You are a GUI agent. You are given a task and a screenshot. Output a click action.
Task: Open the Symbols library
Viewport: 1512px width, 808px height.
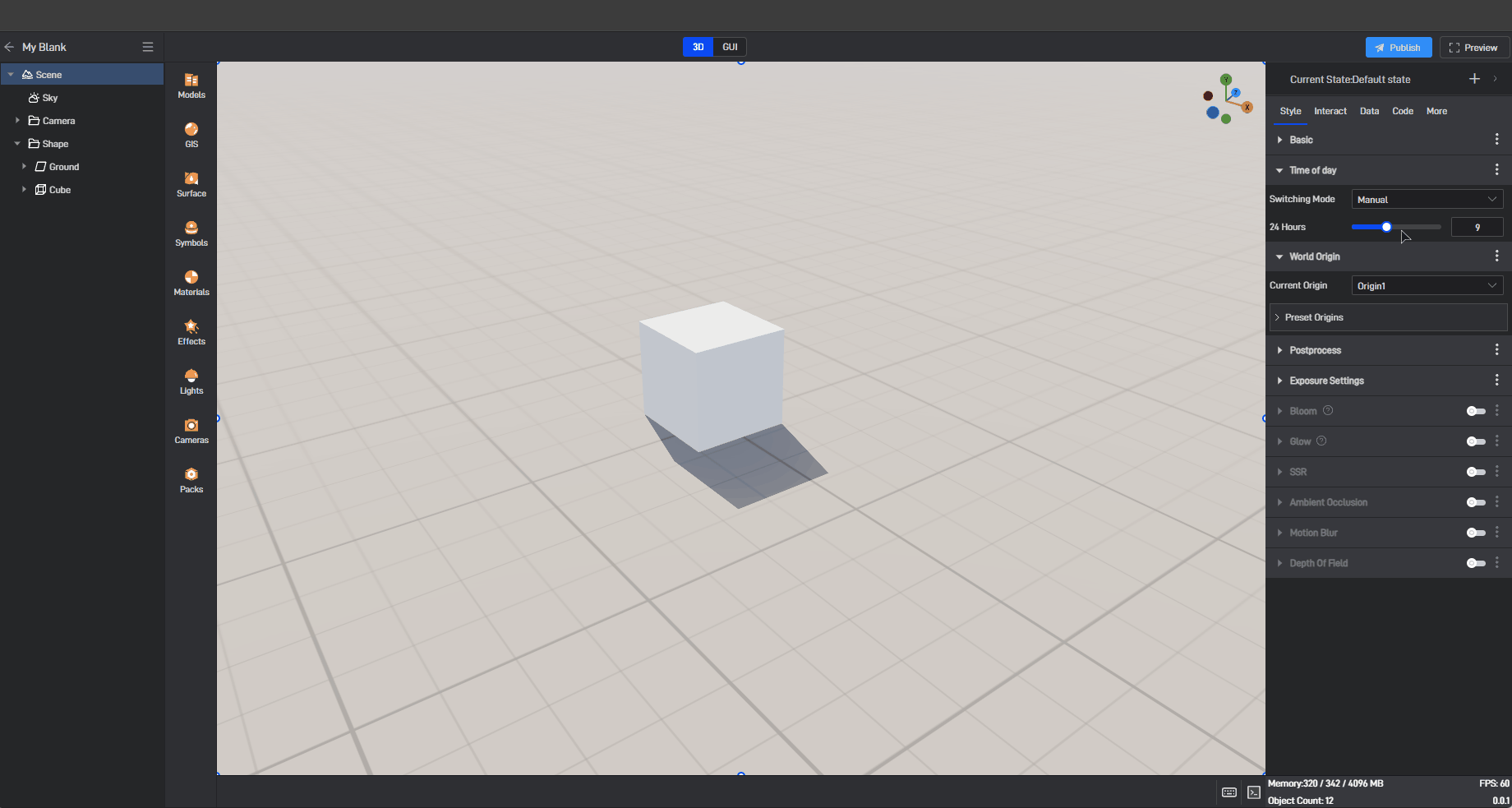coord(191,233)
